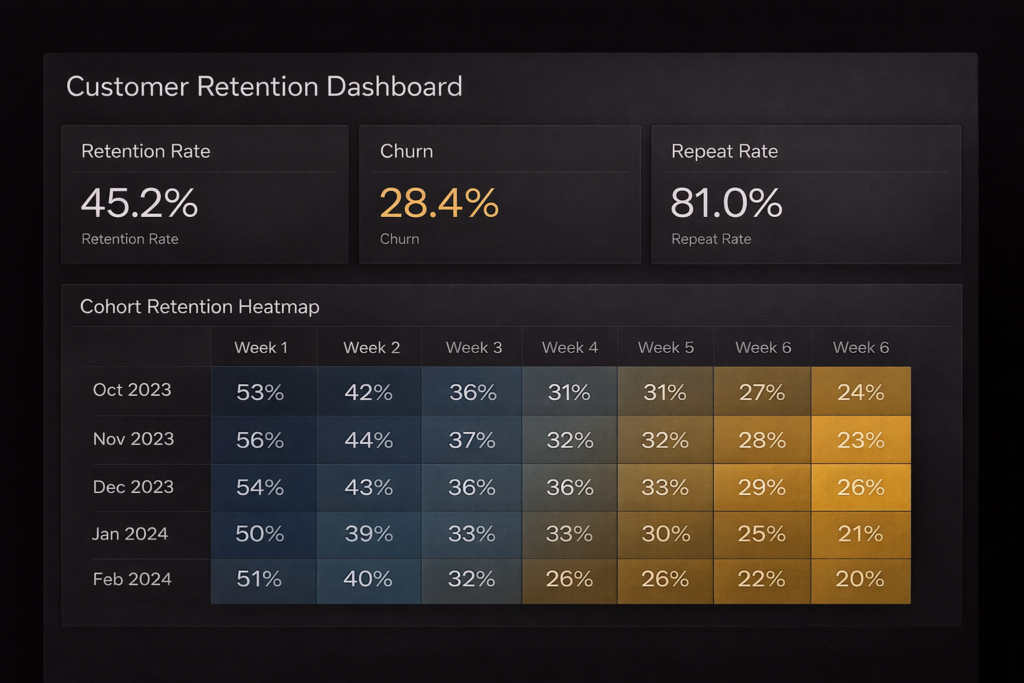
Task: Click the Week 3 column header
Action: point(474,348)
